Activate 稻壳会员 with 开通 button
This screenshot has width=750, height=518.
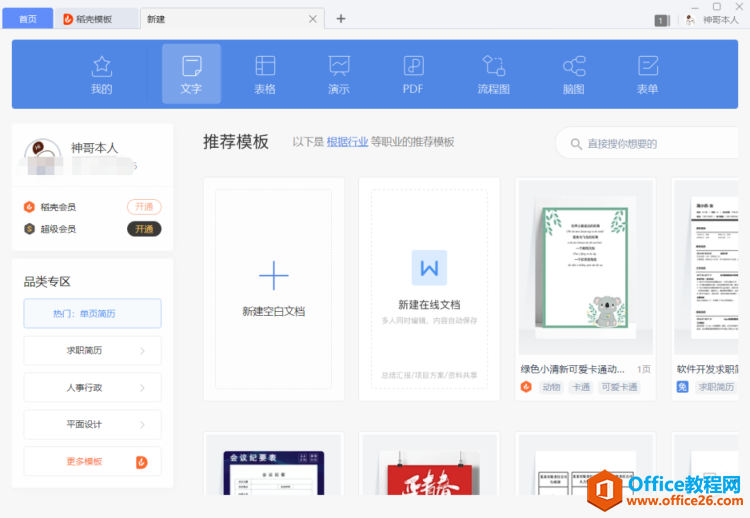tap(144, 207)
